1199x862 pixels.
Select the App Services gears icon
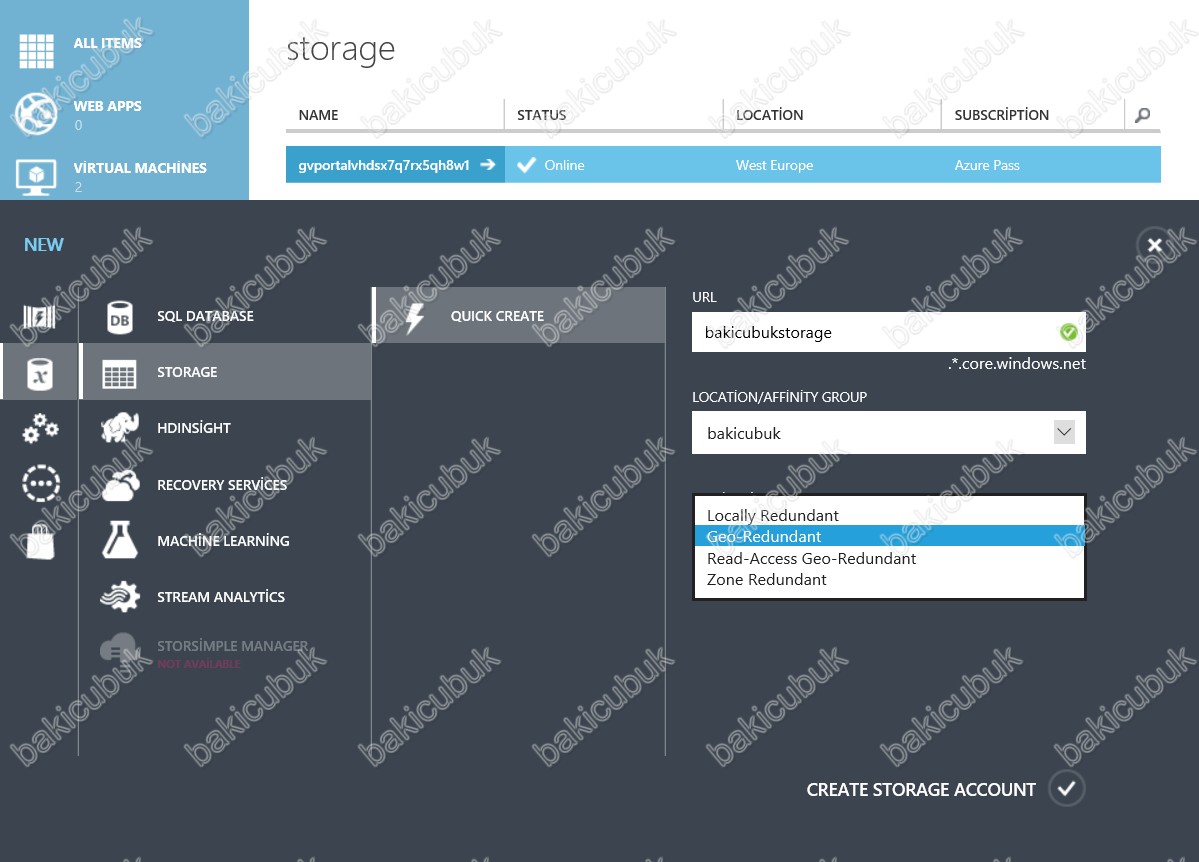tap(41, 428)
